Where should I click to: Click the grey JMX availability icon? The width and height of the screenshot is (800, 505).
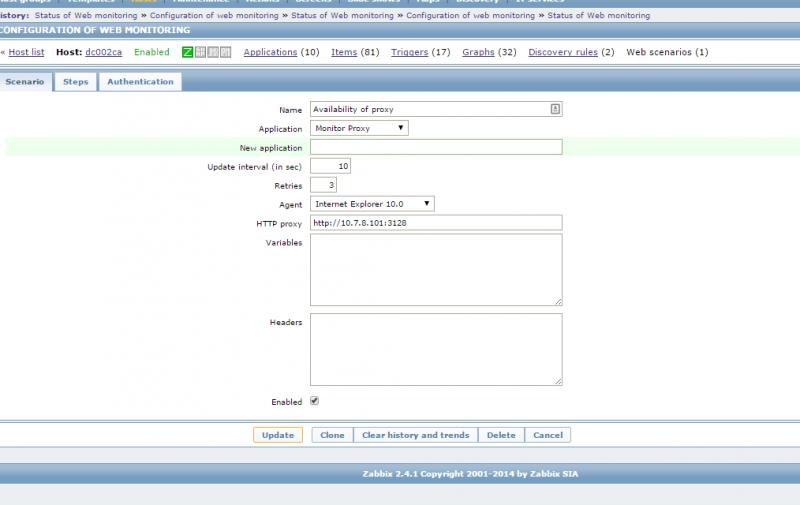[213, 52]
